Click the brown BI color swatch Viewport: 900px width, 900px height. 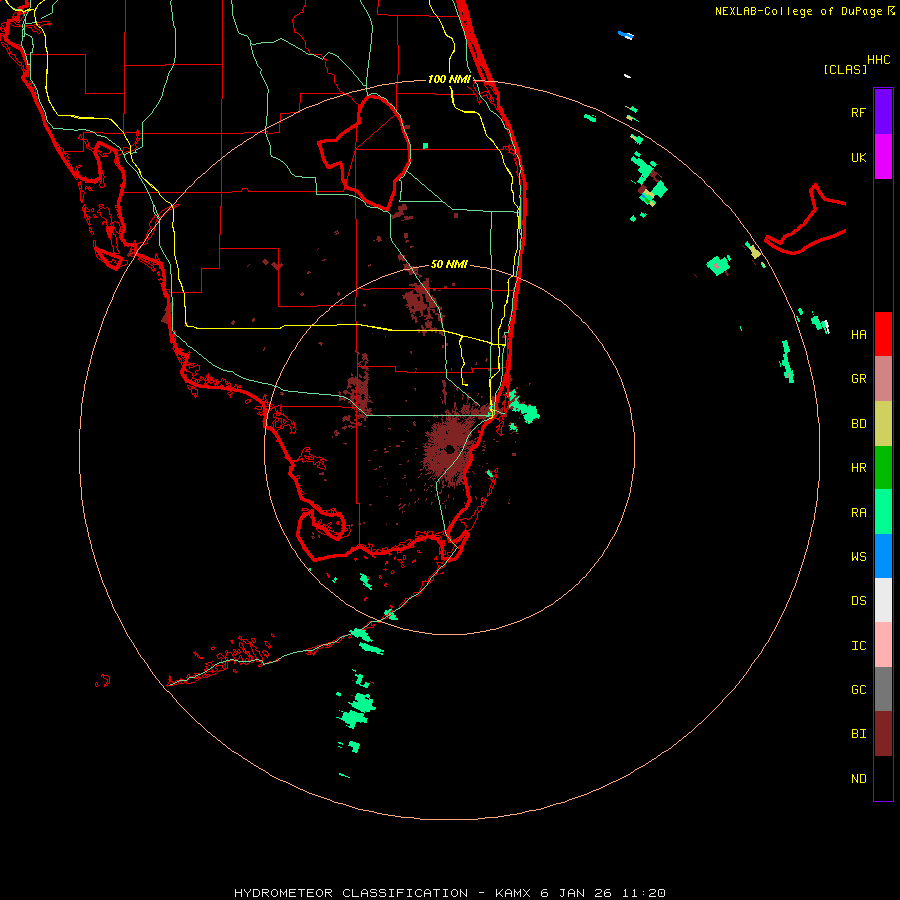pos(883,734)
